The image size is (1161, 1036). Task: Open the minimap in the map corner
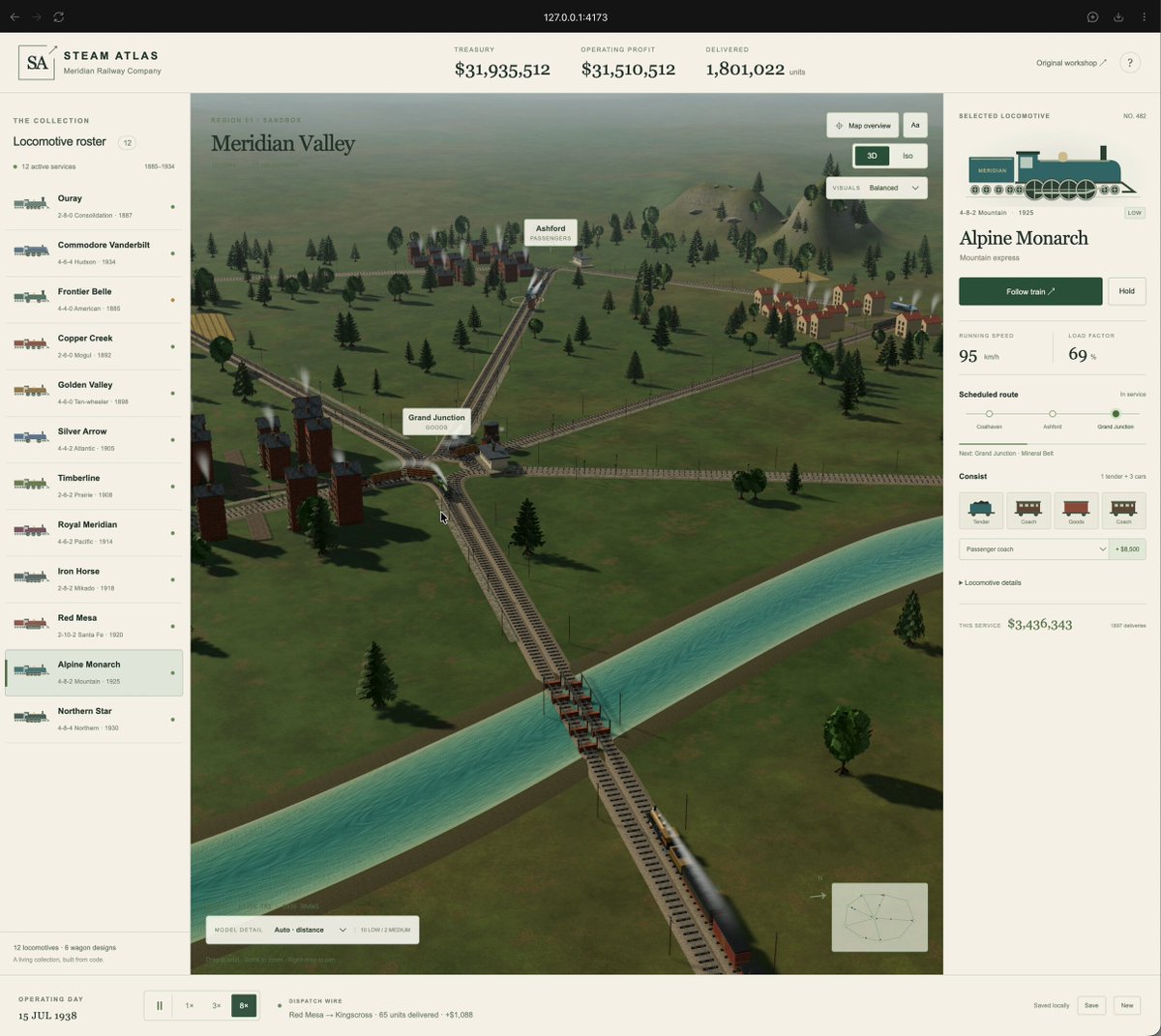pyautogui.click(x=879, y=917)
